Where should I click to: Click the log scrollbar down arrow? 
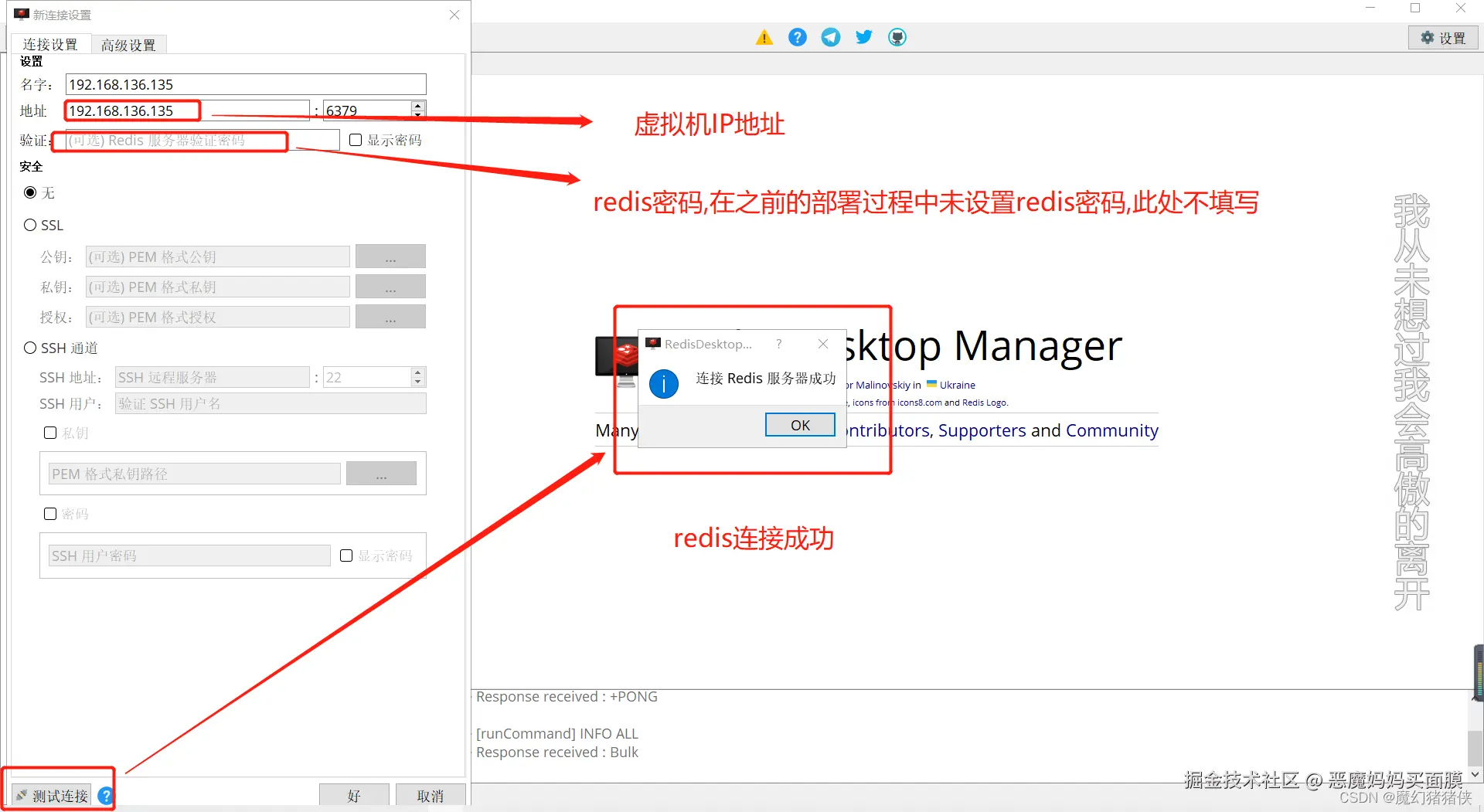1475,773
